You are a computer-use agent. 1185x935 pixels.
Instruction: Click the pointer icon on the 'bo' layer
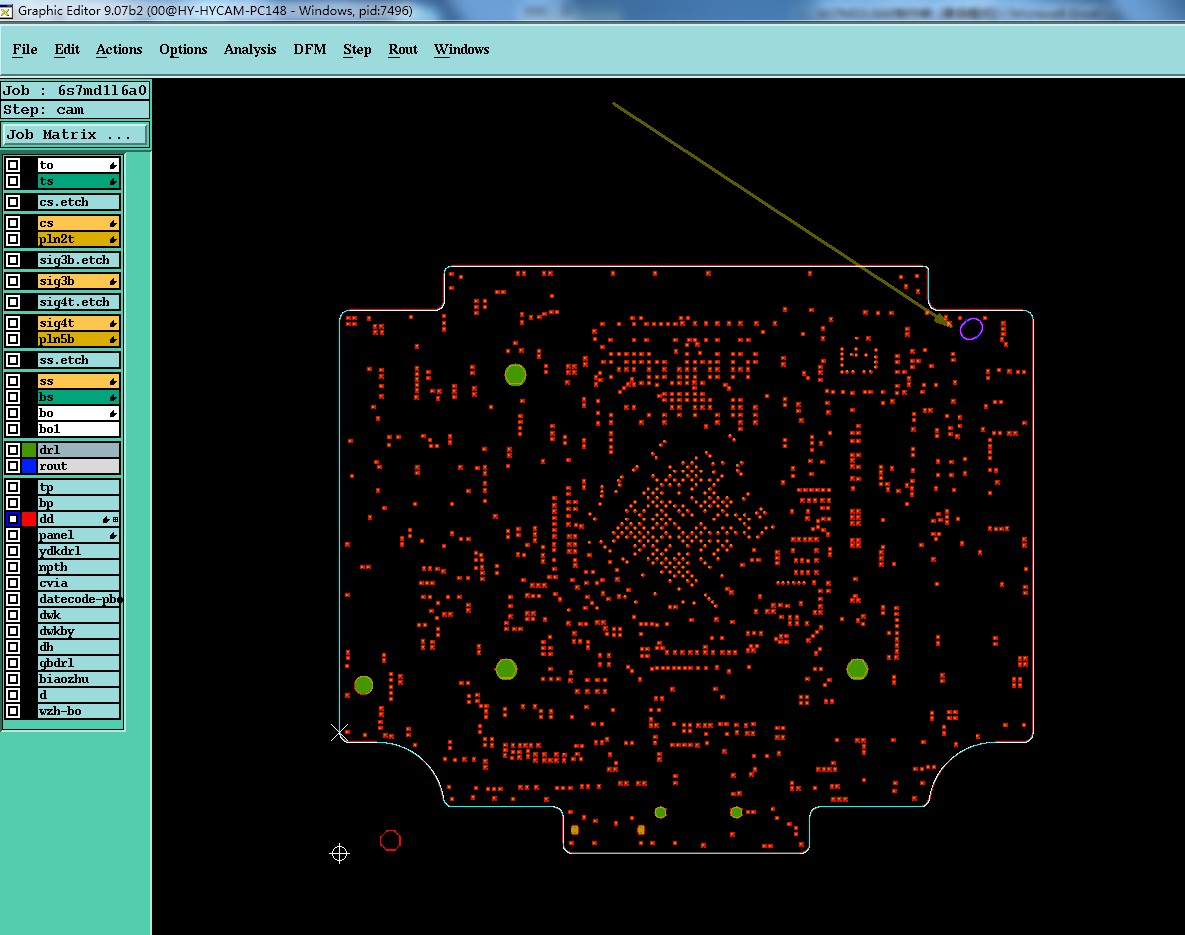click(x=113, y=413)
